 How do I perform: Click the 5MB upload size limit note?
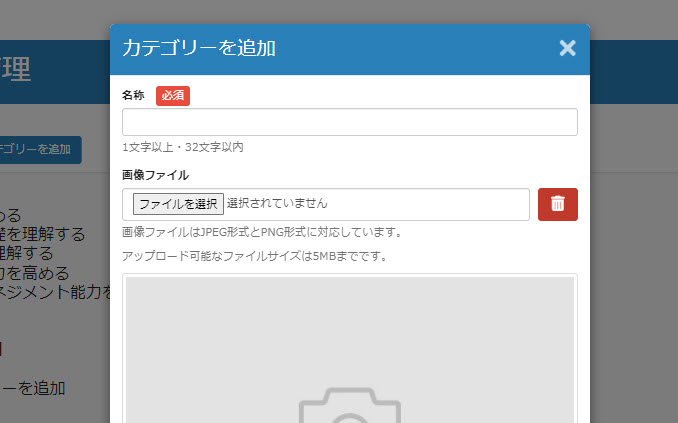254,256
